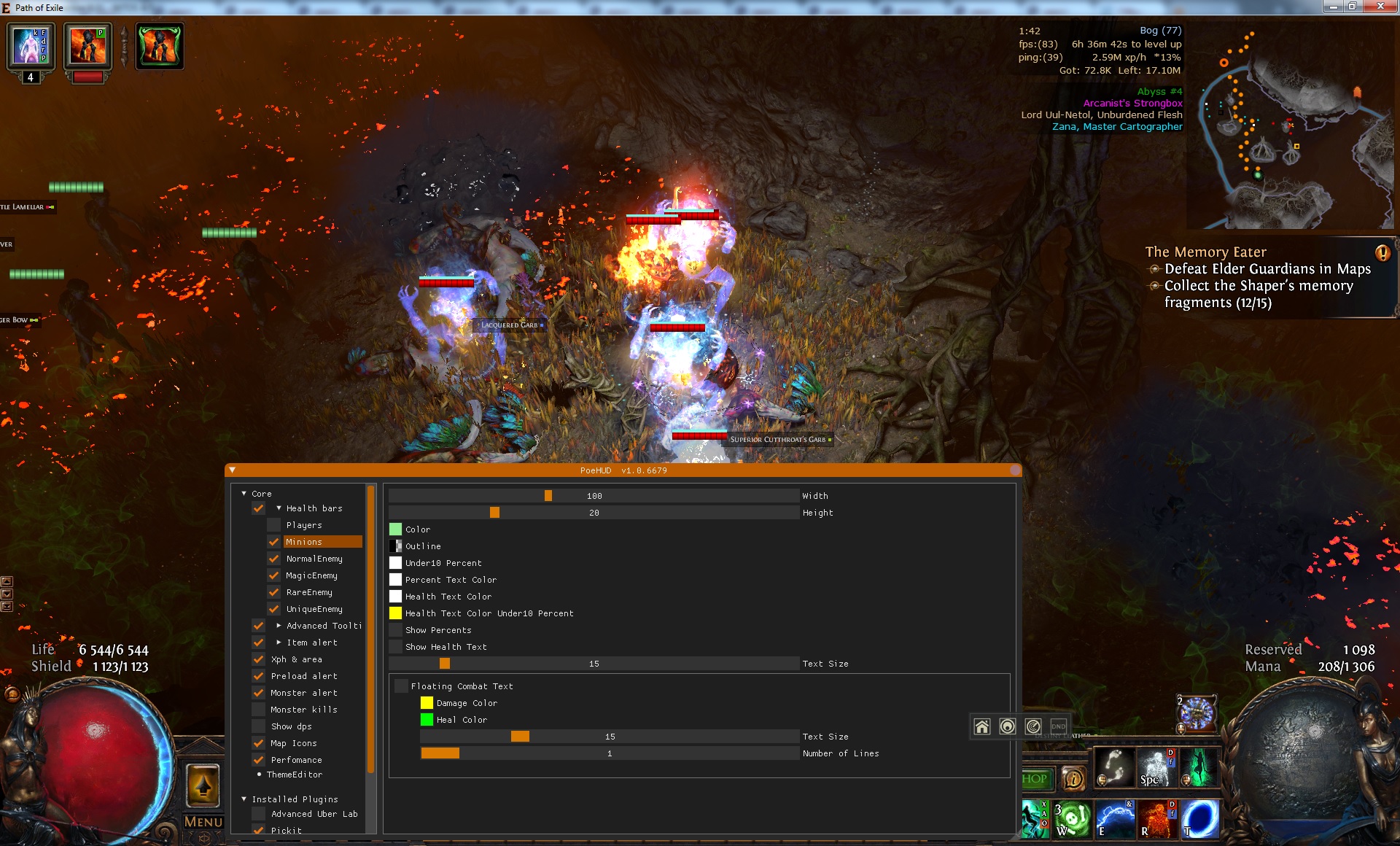Image resolution: width=1400 pixels, height=846 pixels.
Task: Click the home icon in the overlay toolbar
Action: click(x=982, y=726)
